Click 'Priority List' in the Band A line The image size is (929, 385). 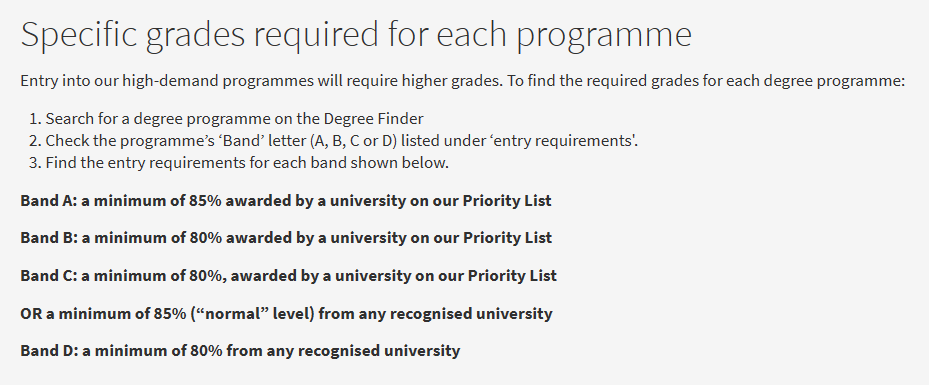pyautogui.click(x=507, y=201)
